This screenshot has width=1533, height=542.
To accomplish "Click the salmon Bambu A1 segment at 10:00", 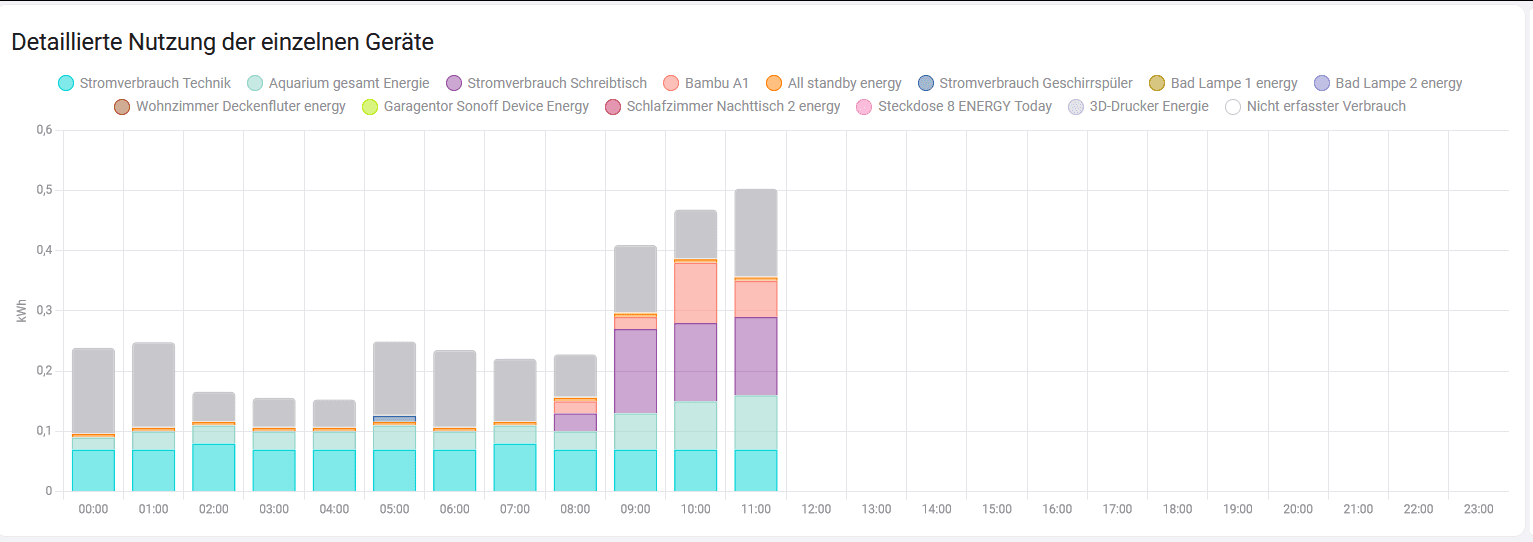I will 696,293.
